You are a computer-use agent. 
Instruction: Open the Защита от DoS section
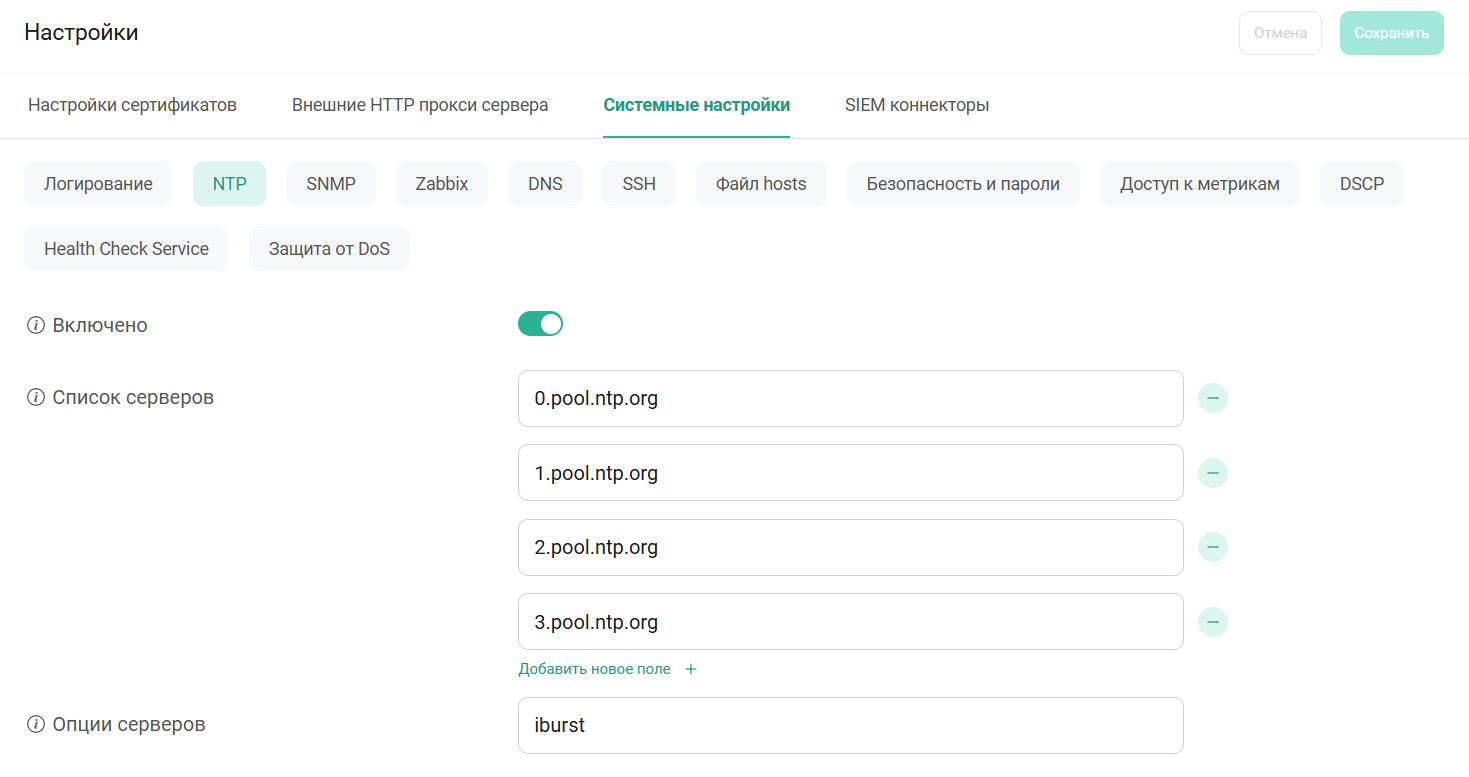point(329,249)
